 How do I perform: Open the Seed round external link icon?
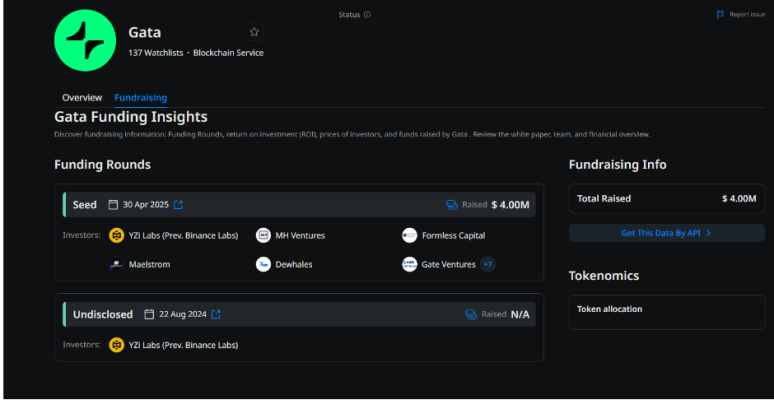click(178, 204)
